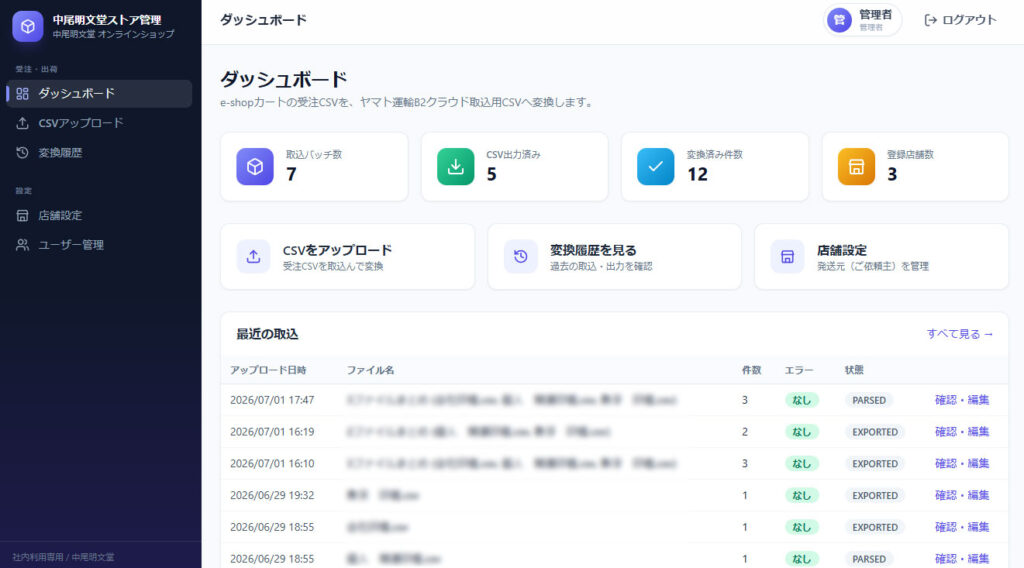The height and width of the screenshot is (568, 1024).
Task: Click the upload arrow icon on CSVをアップロード card
Action: 253,257
